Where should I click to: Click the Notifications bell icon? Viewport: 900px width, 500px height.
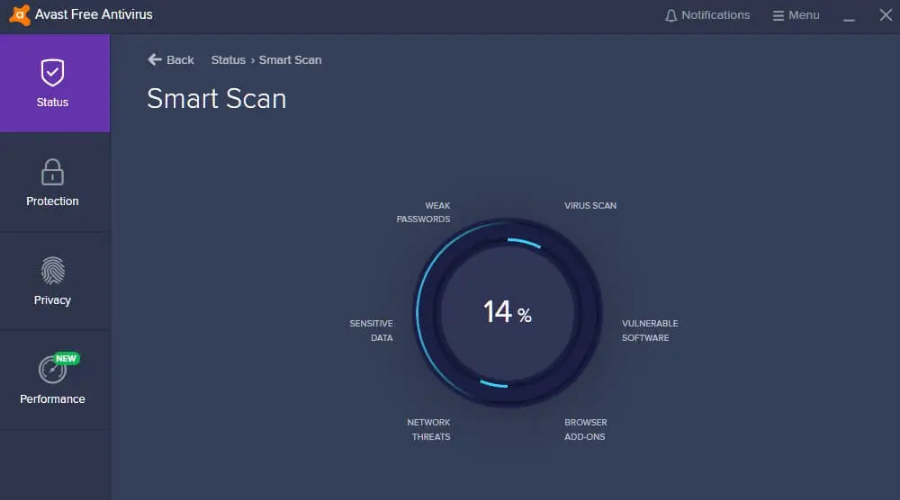(x=670, y=15)
